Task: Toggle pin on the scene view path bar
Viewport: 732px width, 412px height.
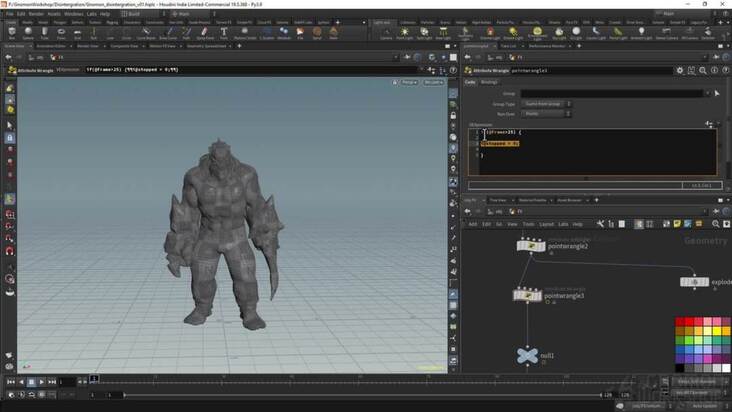Action: click(x=407, y=57)
